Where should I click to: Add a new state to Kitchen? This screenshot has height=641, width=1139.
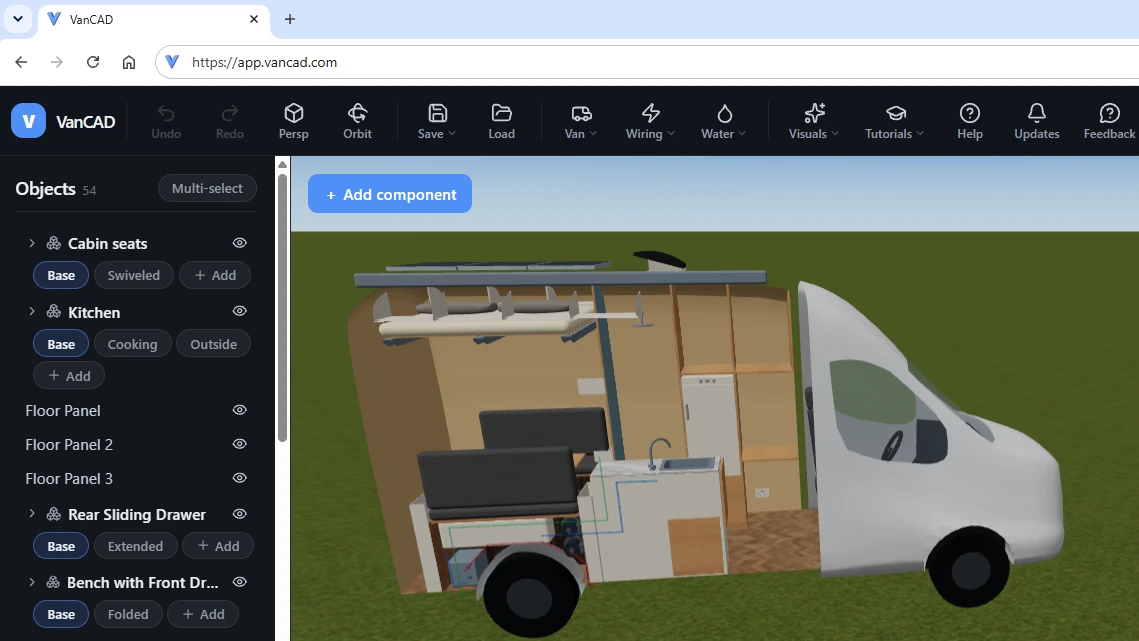coord(69,376)
